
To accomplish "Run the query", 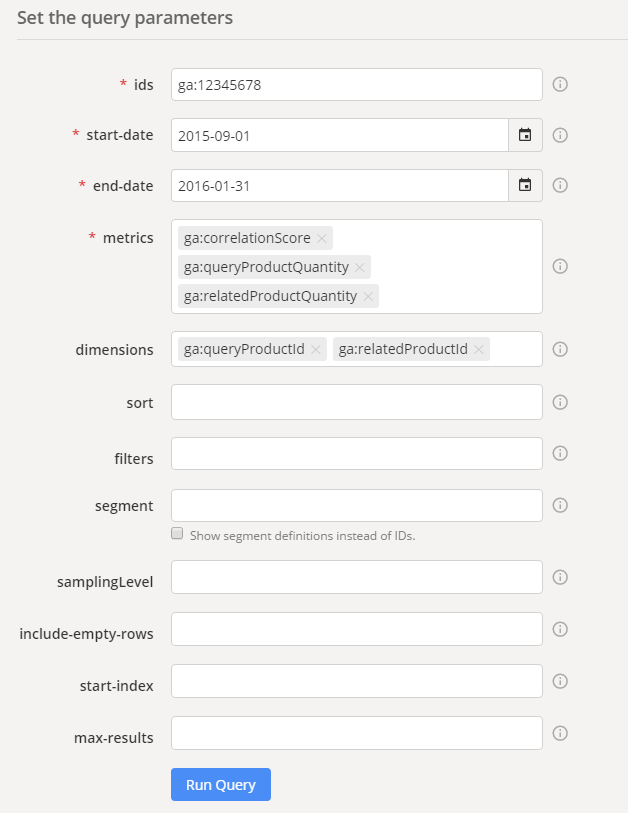I will 221,784.
